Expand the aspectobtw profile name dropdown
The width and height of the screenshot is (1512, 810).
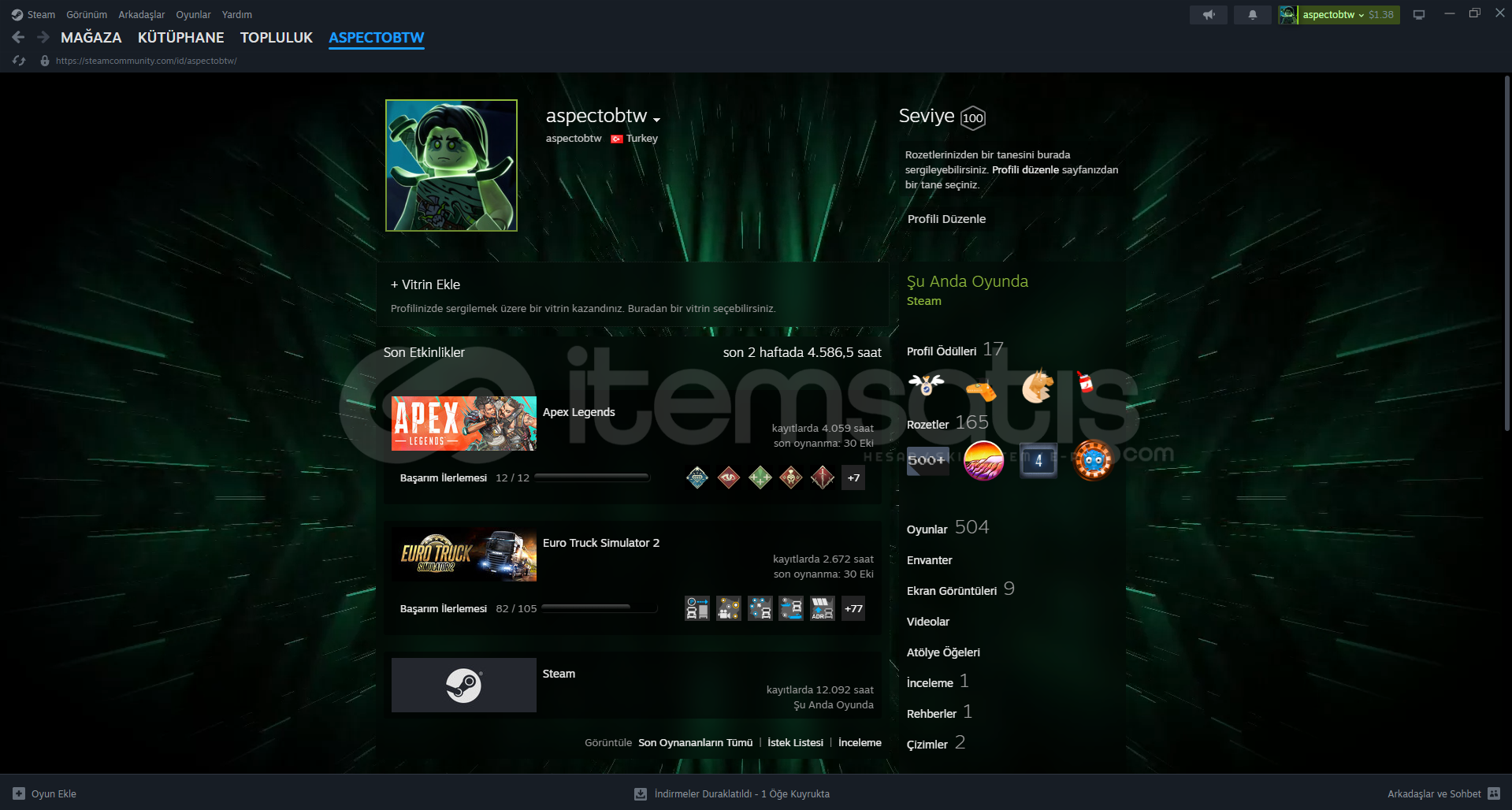[656, 120]
